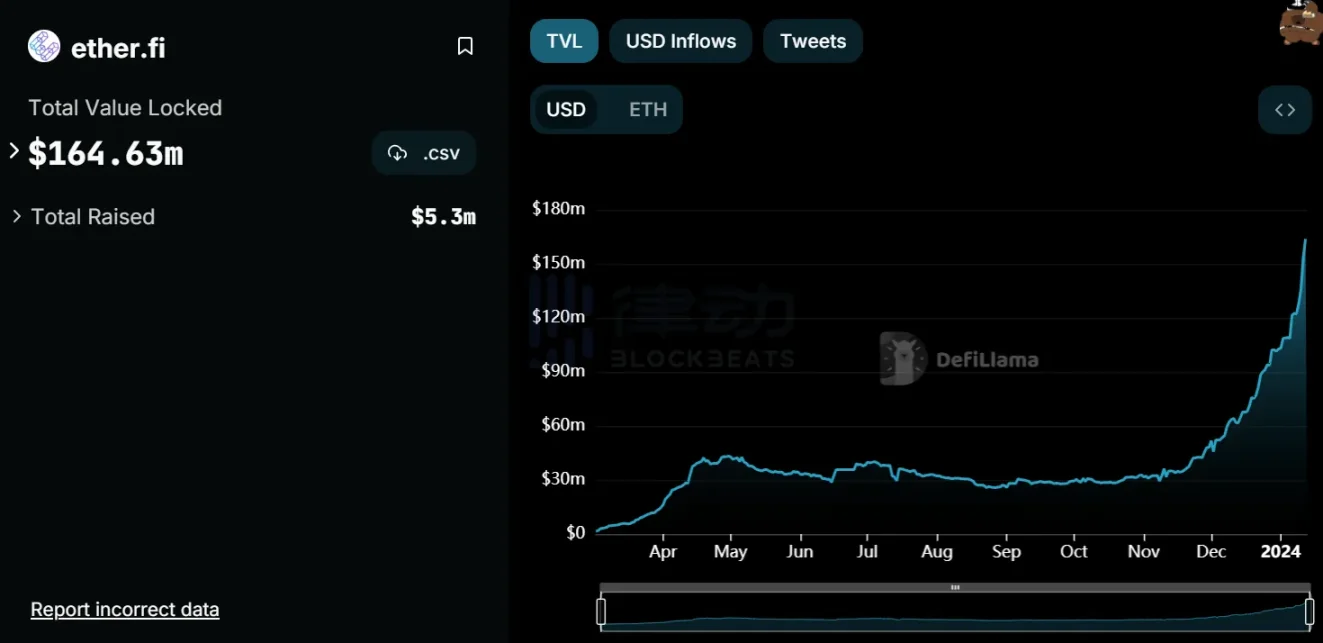Click the DefiLlama watermark logo

tap(901, 358)
